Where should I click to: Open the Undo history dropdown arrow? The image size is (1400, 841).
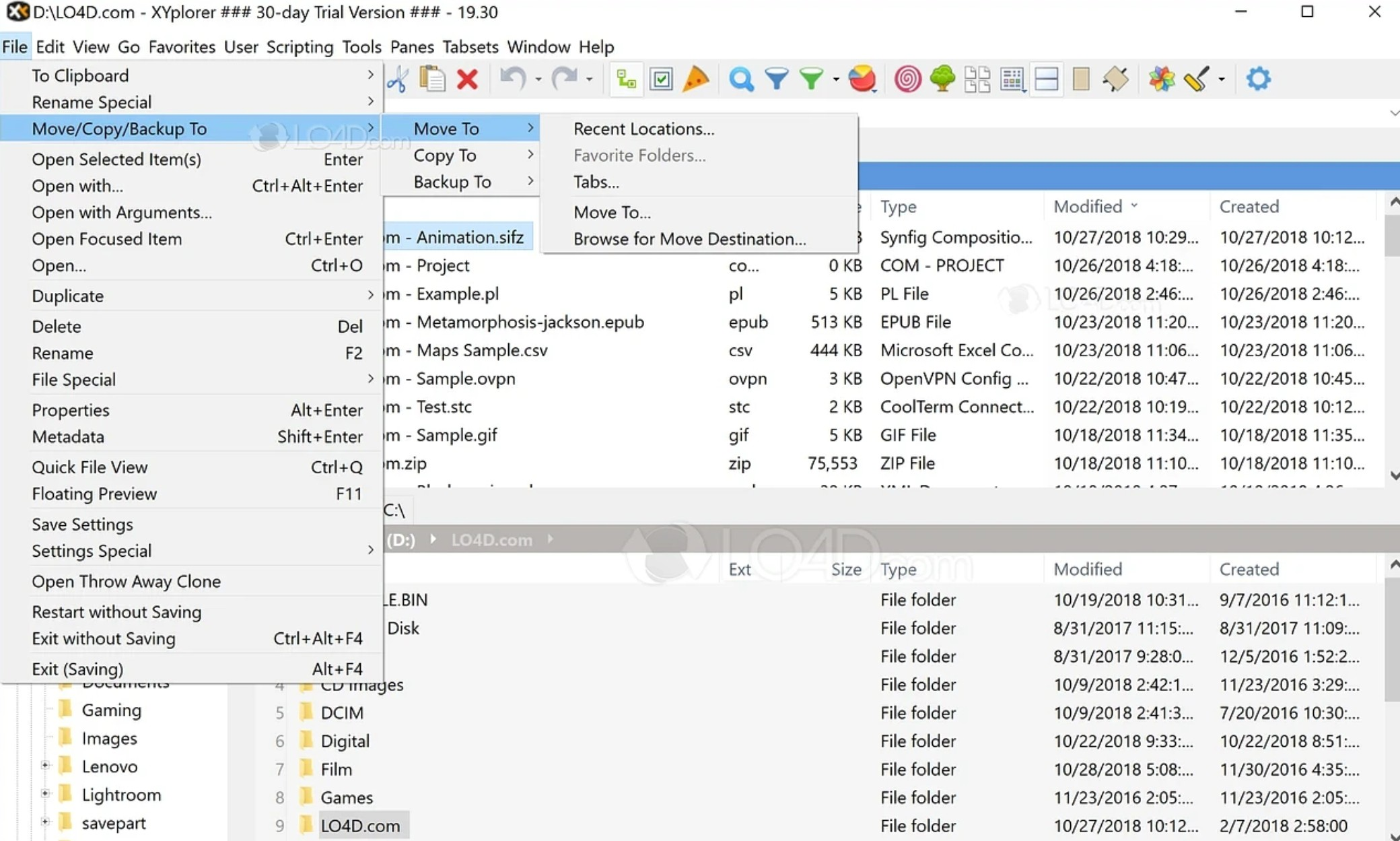pos(538,79)
